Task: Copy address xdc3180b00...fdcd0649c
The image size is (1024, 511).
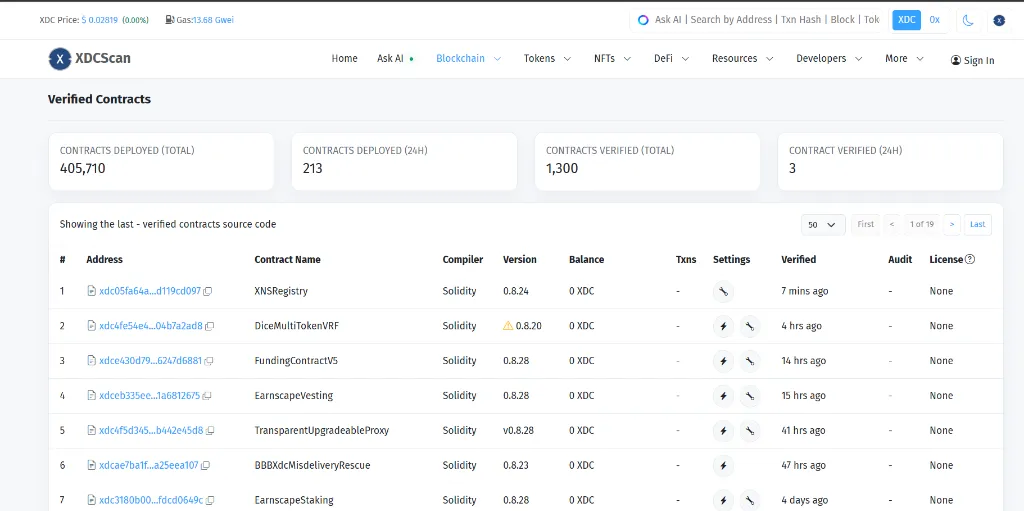Action: coord(210,501)
